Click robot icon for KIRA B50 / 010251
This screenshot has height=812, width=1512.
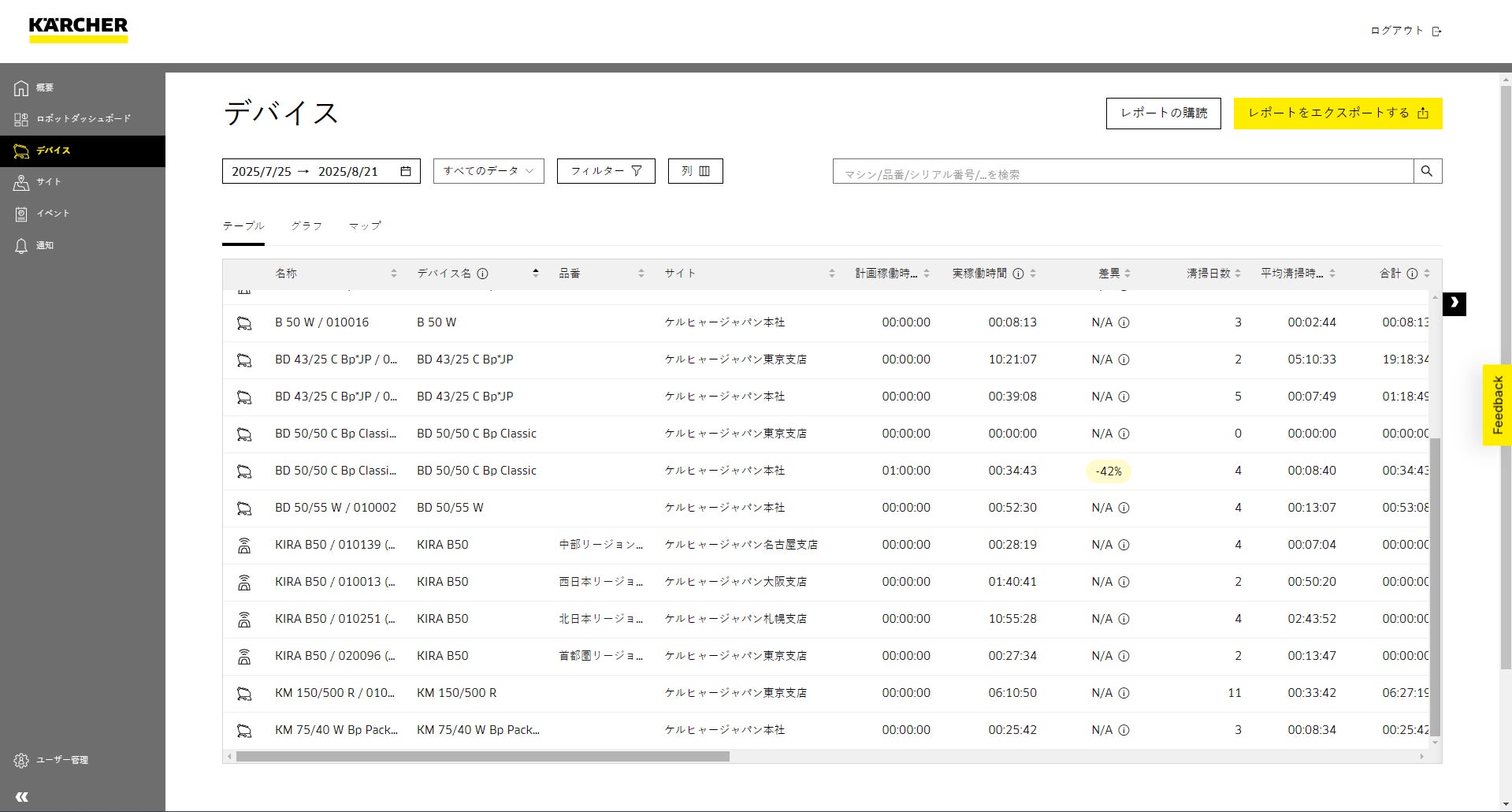click(244, 620)
